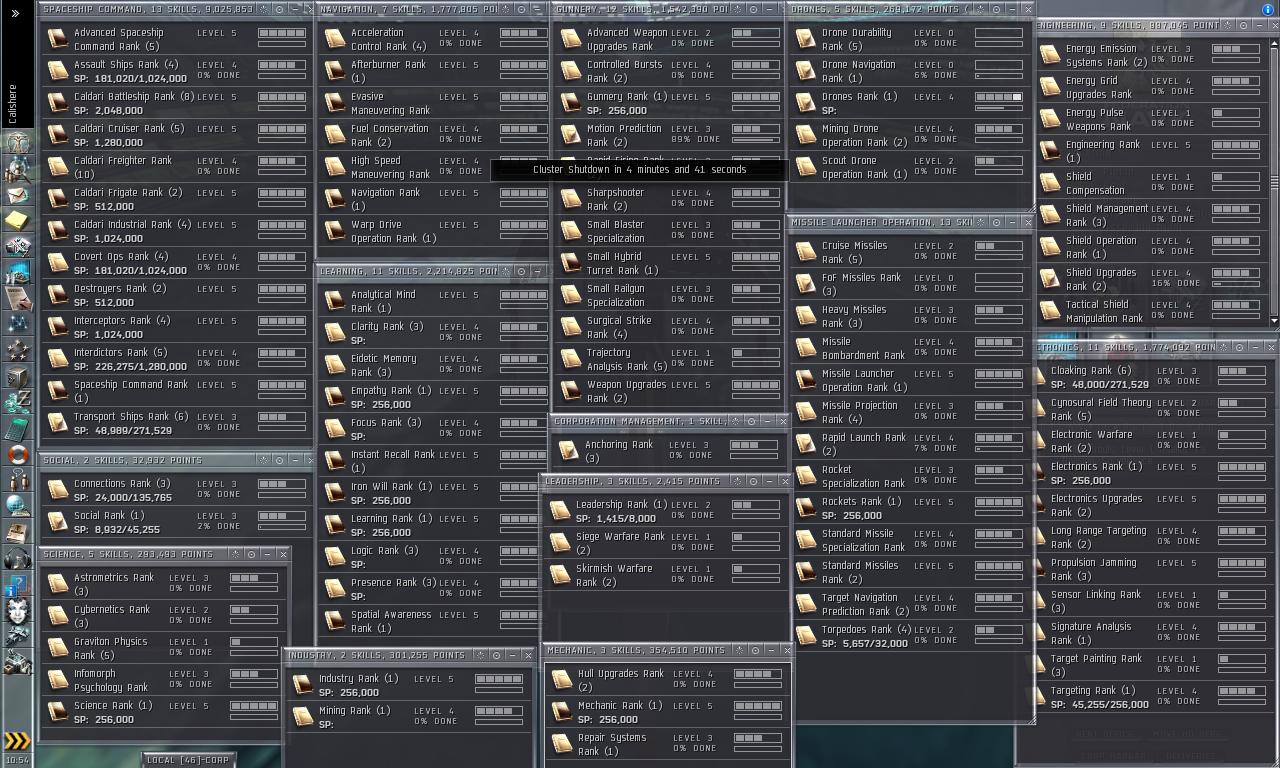
Task: Click the Calishere character name in sidebar
Action: coord(13,103)
